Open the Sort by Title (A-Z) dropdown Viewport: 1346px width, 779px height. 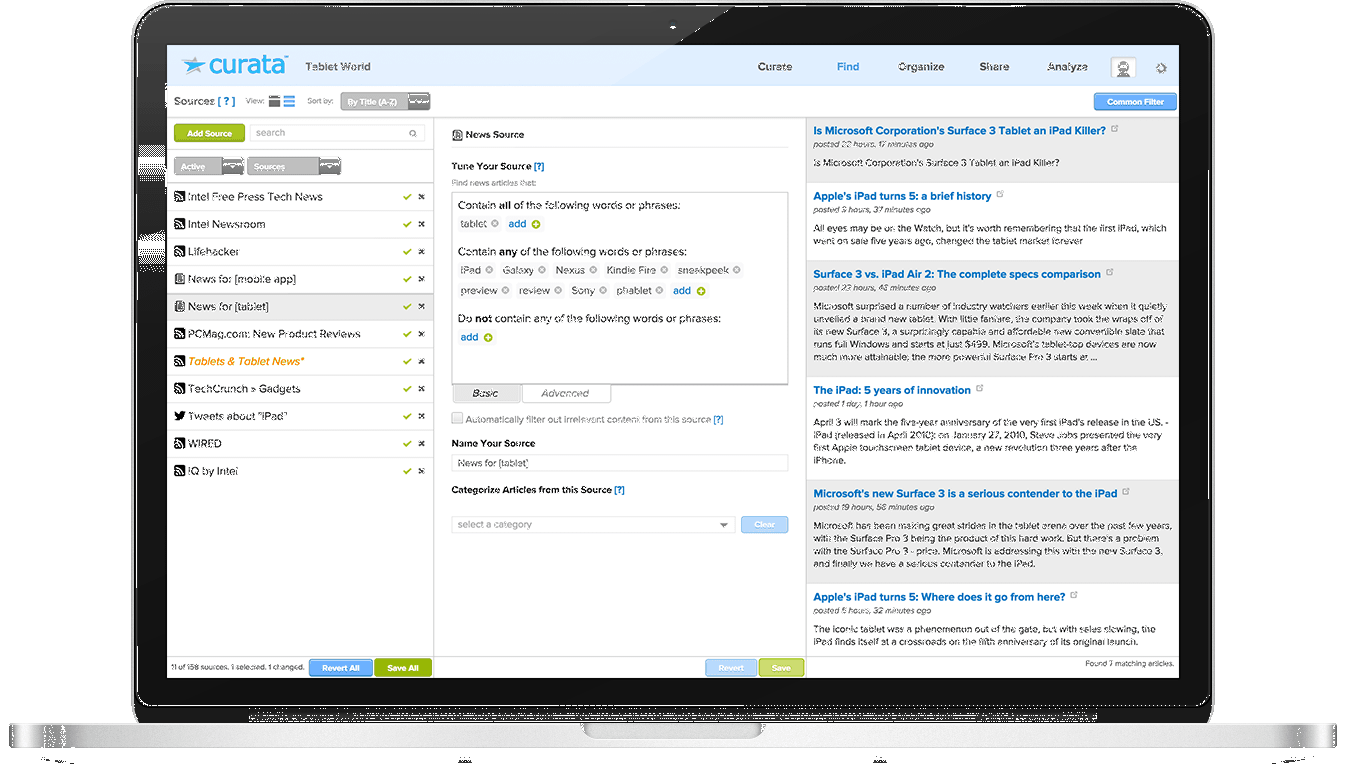click(385, 102)
